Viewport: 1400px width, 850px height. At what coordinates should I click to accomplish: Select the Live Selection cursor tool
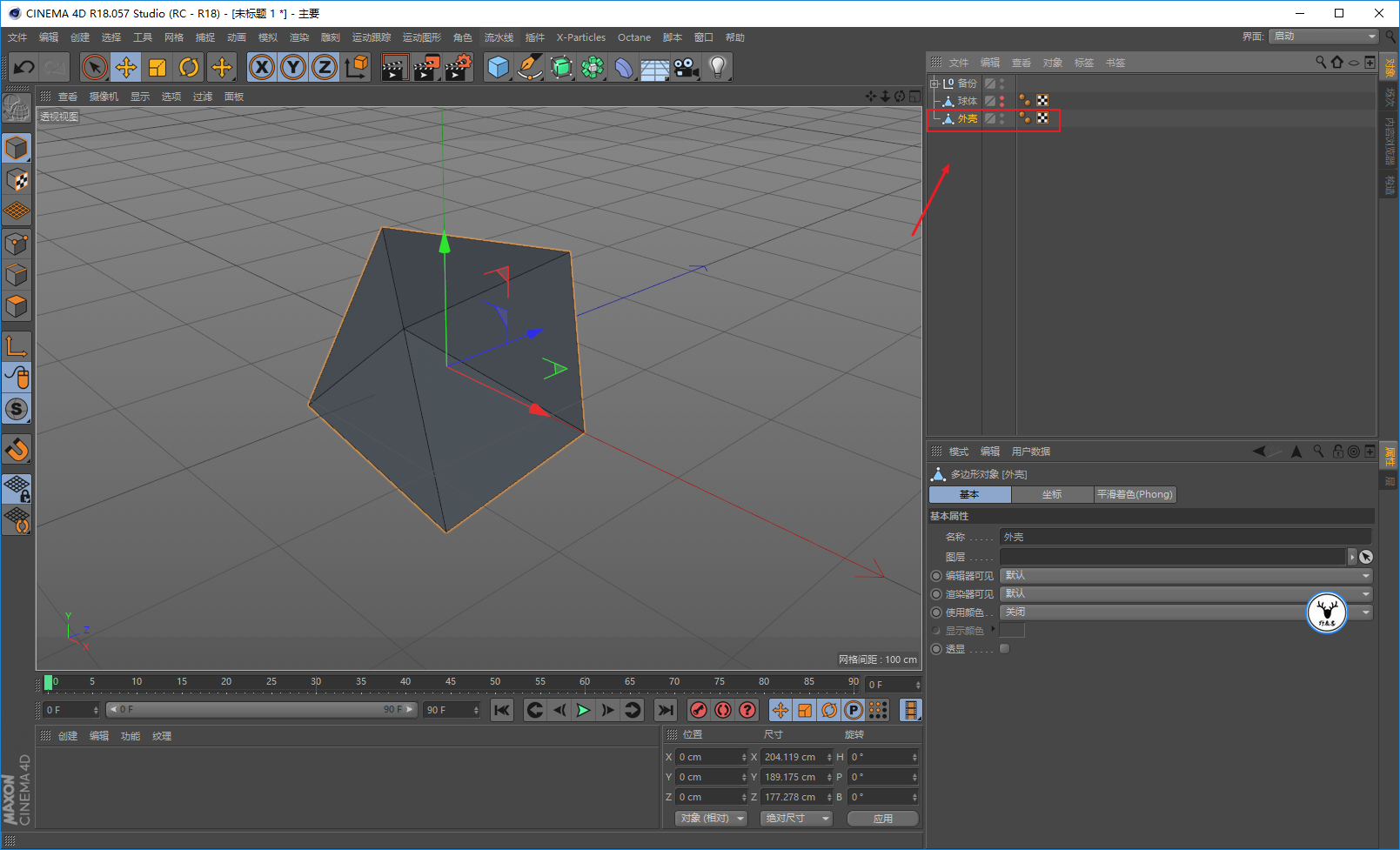(95, 67)
